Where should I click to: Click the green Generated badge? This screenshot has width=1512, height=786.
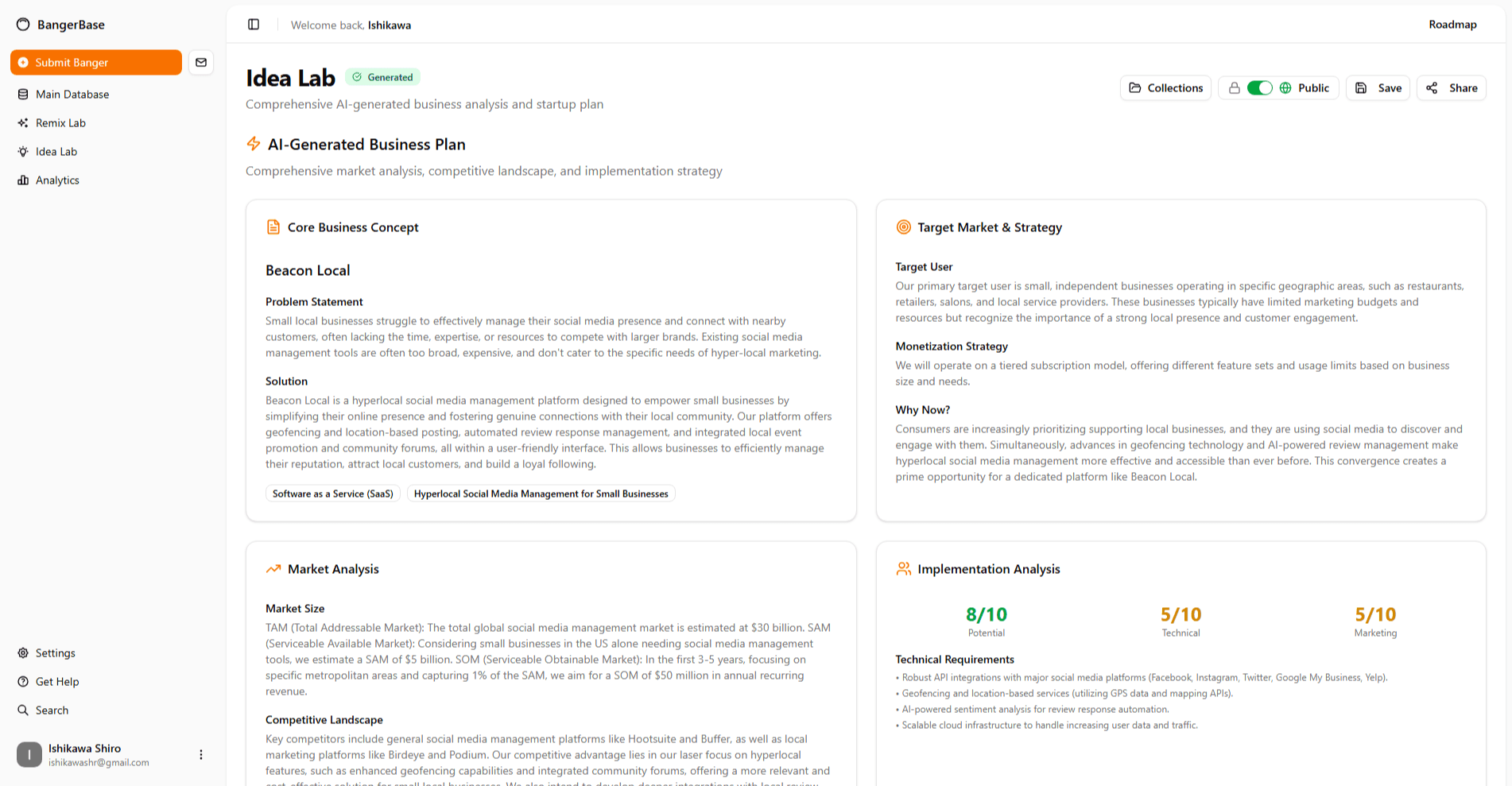point(382,76)
